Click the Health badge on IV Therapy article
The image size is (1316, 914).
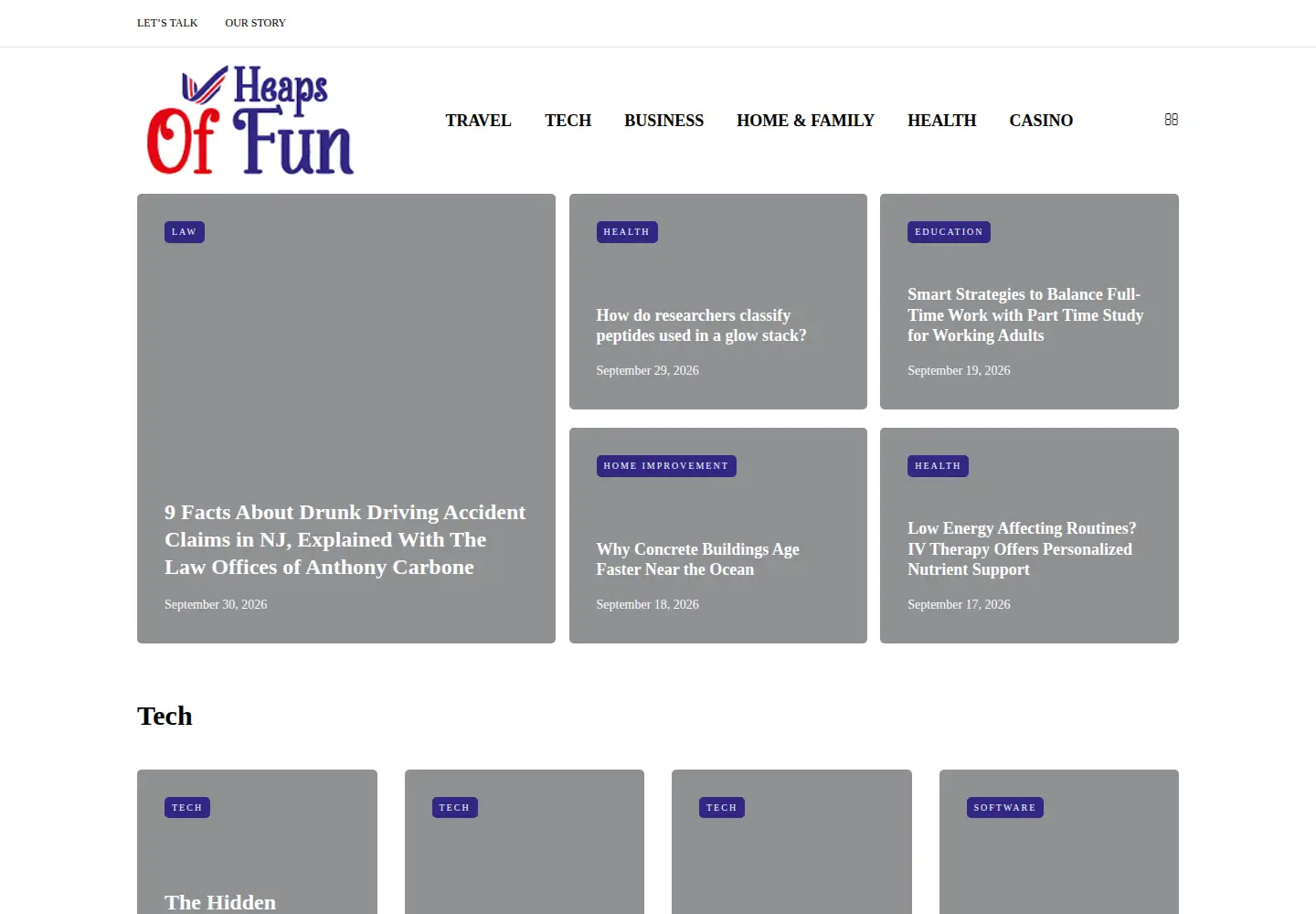point(938,466)
